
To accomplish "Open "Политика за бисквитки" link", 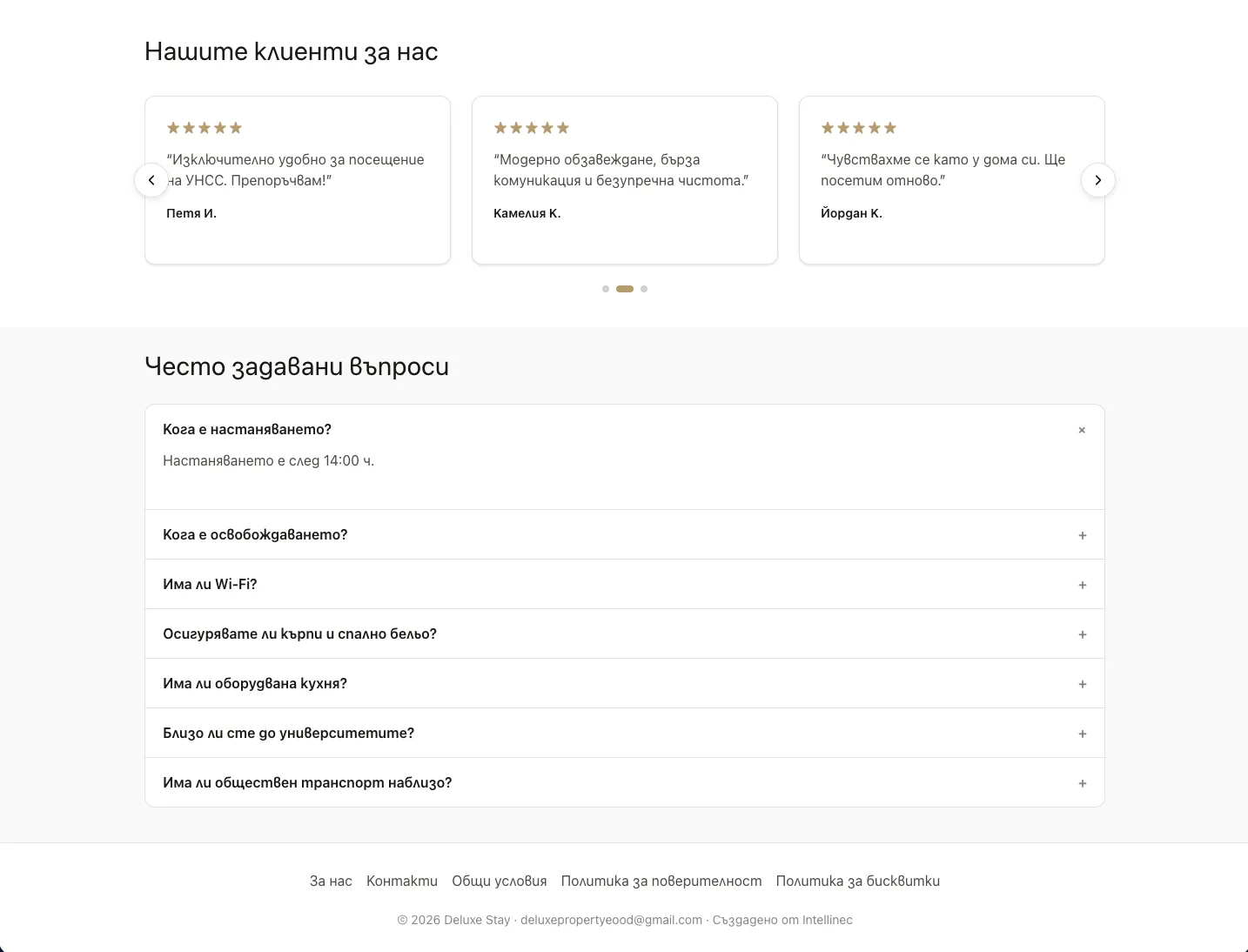I will 858,881.
